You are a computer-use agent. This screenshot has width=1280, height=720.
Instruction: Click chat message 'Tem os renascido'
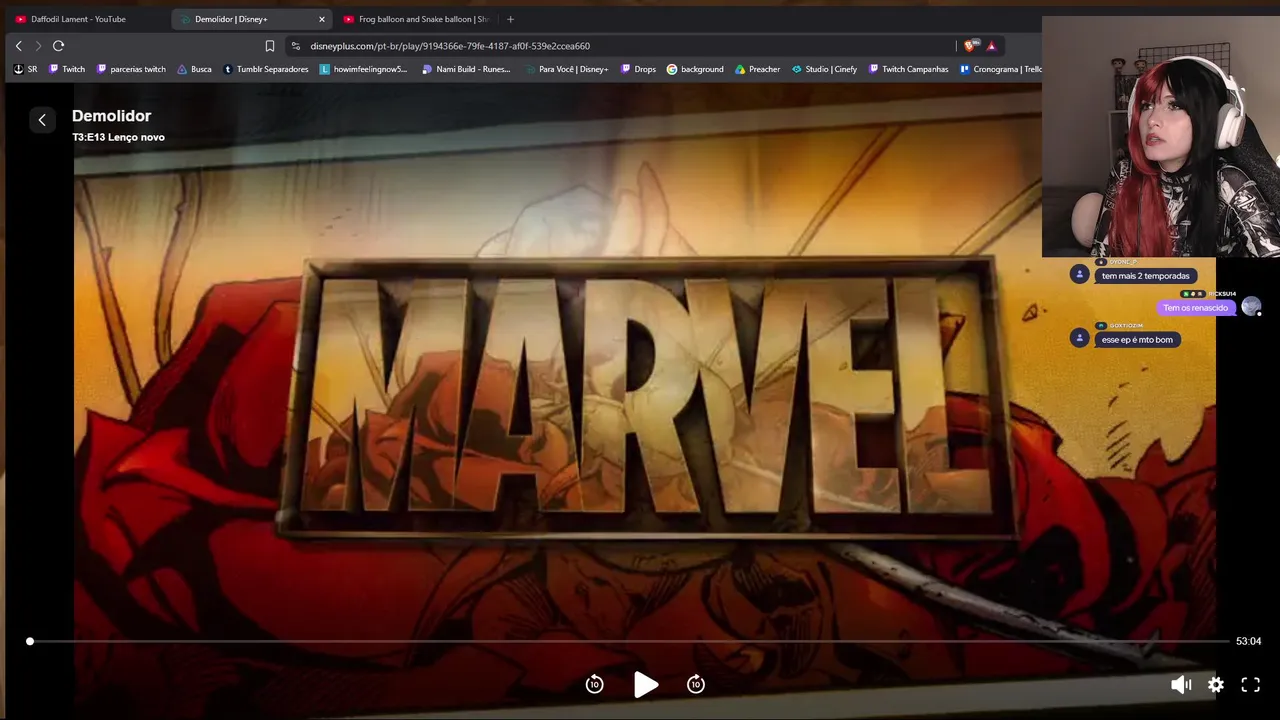click(1195, 308)
